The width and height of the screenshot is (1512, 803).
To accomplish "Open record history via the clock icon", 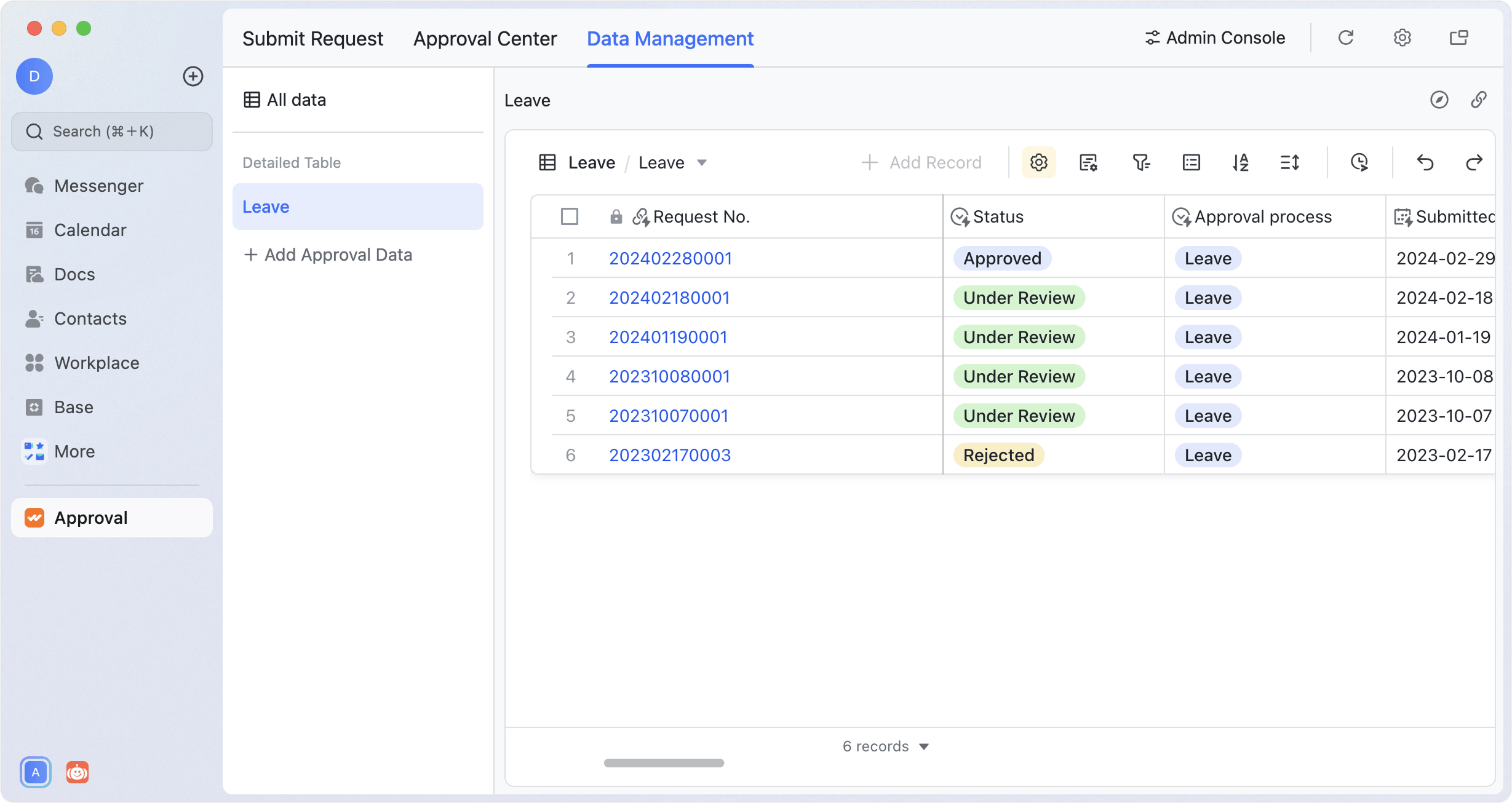I will [x=1360, y=162].
